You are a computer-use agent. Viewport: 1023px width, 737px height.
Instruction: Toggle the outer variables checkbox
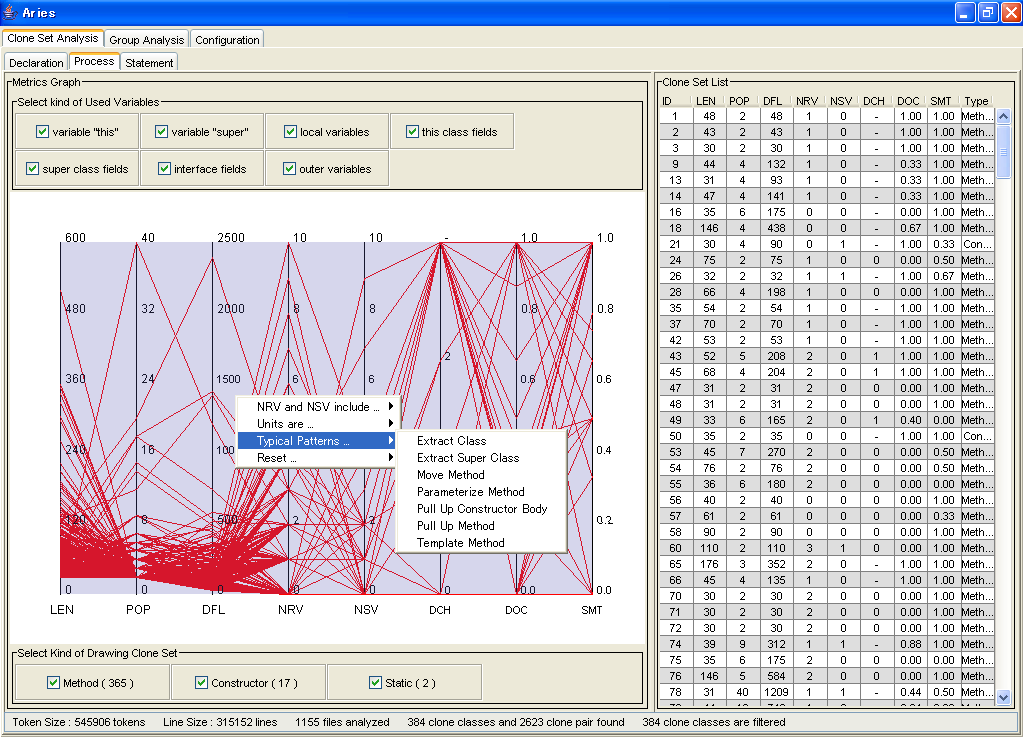[x=291, y=169]
